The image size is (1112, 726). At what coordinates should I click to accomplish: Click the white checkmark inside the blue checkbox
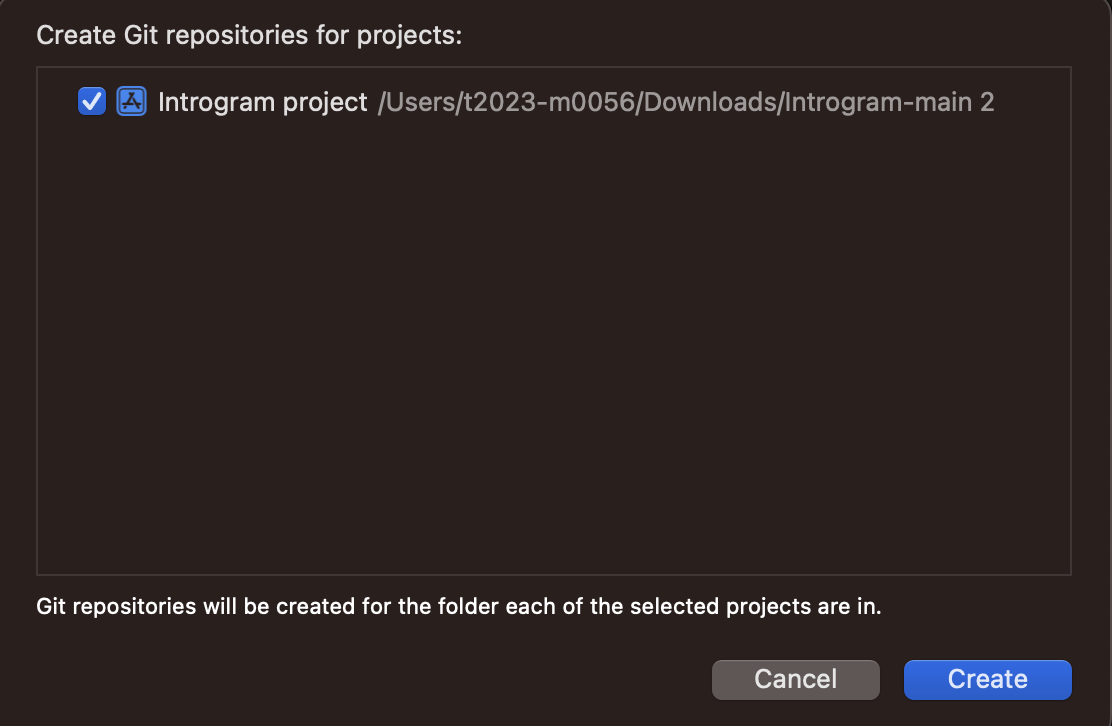tap(92, 101)
